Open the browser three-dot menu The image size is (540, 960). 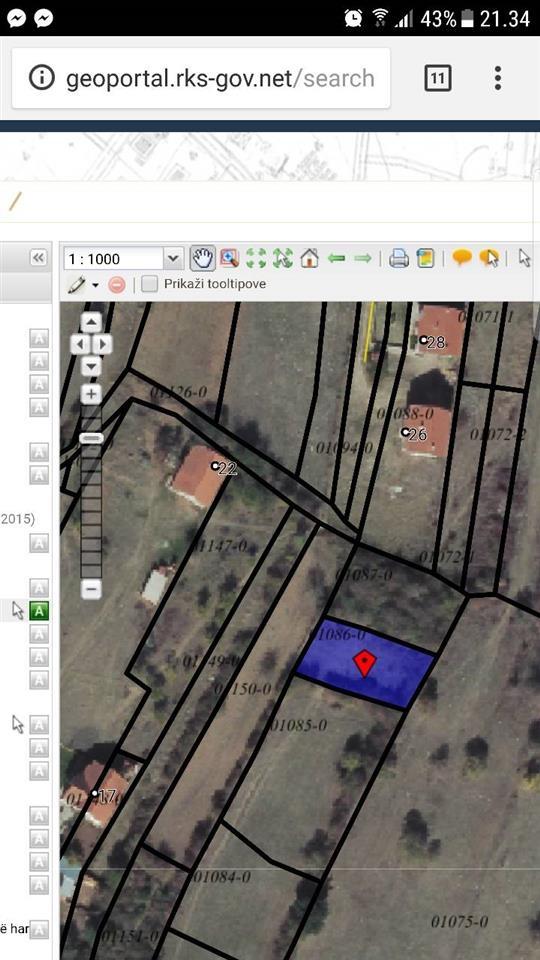tap(498, 78)
